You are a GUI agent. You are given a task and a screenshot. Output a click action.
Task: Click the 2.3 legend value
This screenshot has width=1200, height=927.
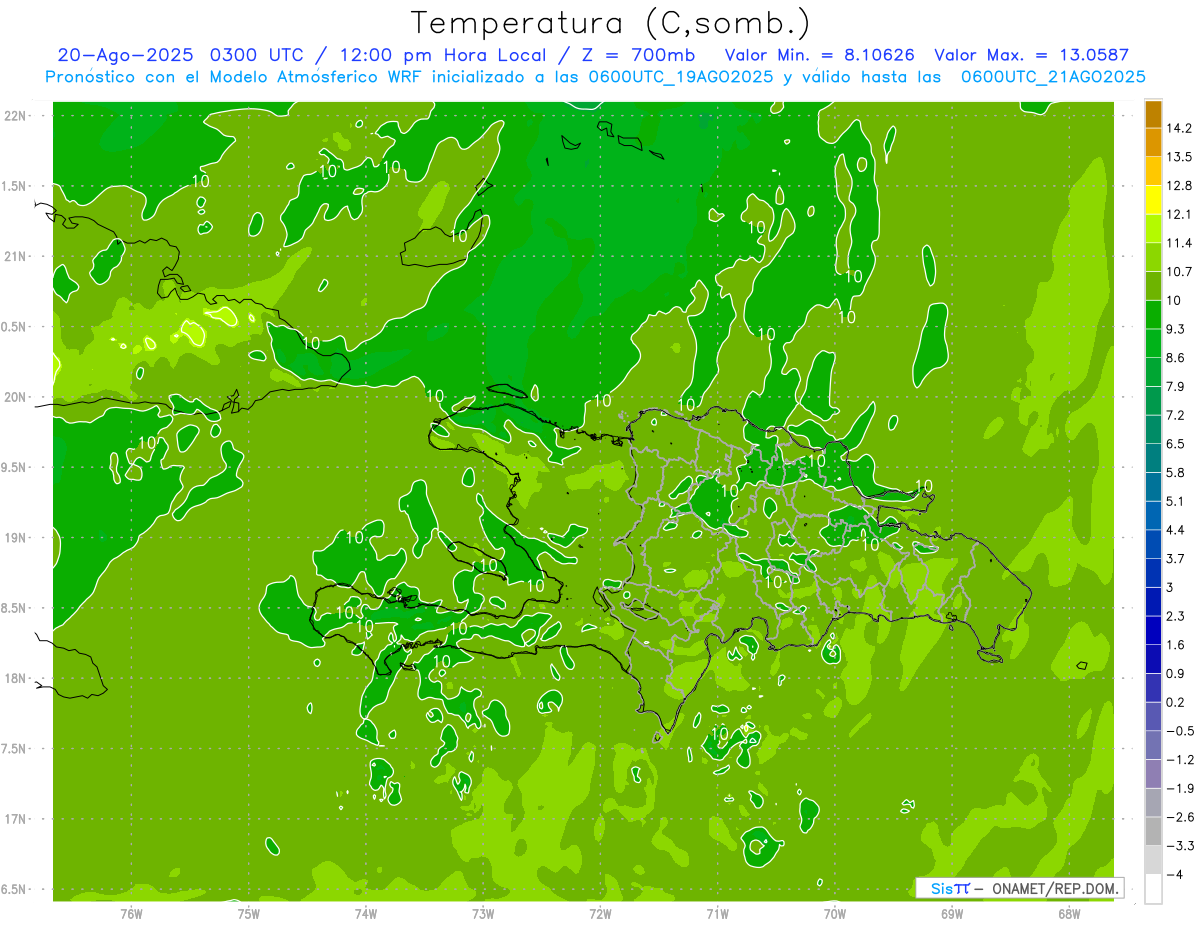click(1176, 616)
